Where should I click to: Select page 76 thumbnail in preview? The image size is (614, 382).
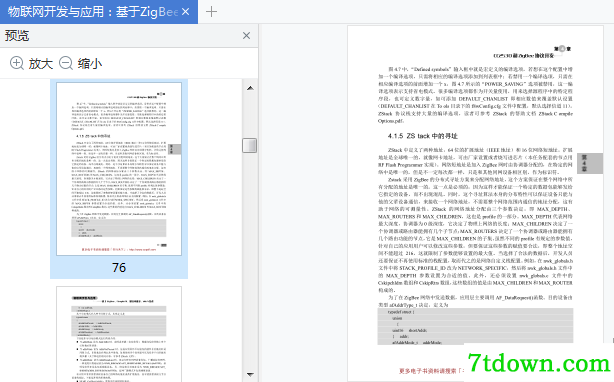pyautogui.click(x=119, y=169)
